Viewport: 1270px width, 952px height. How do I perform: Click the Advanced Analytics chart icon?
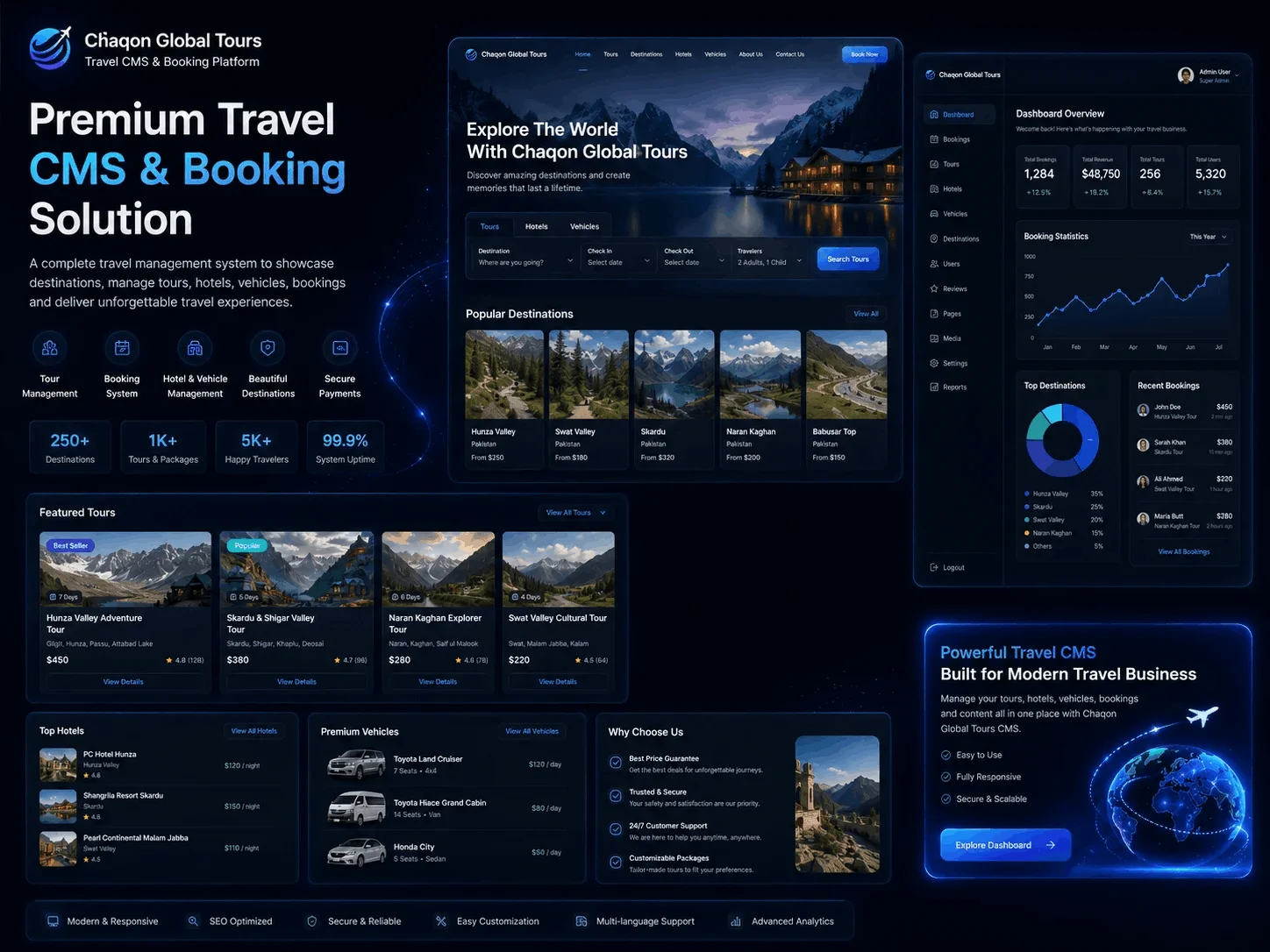click(x=736, y=921)
